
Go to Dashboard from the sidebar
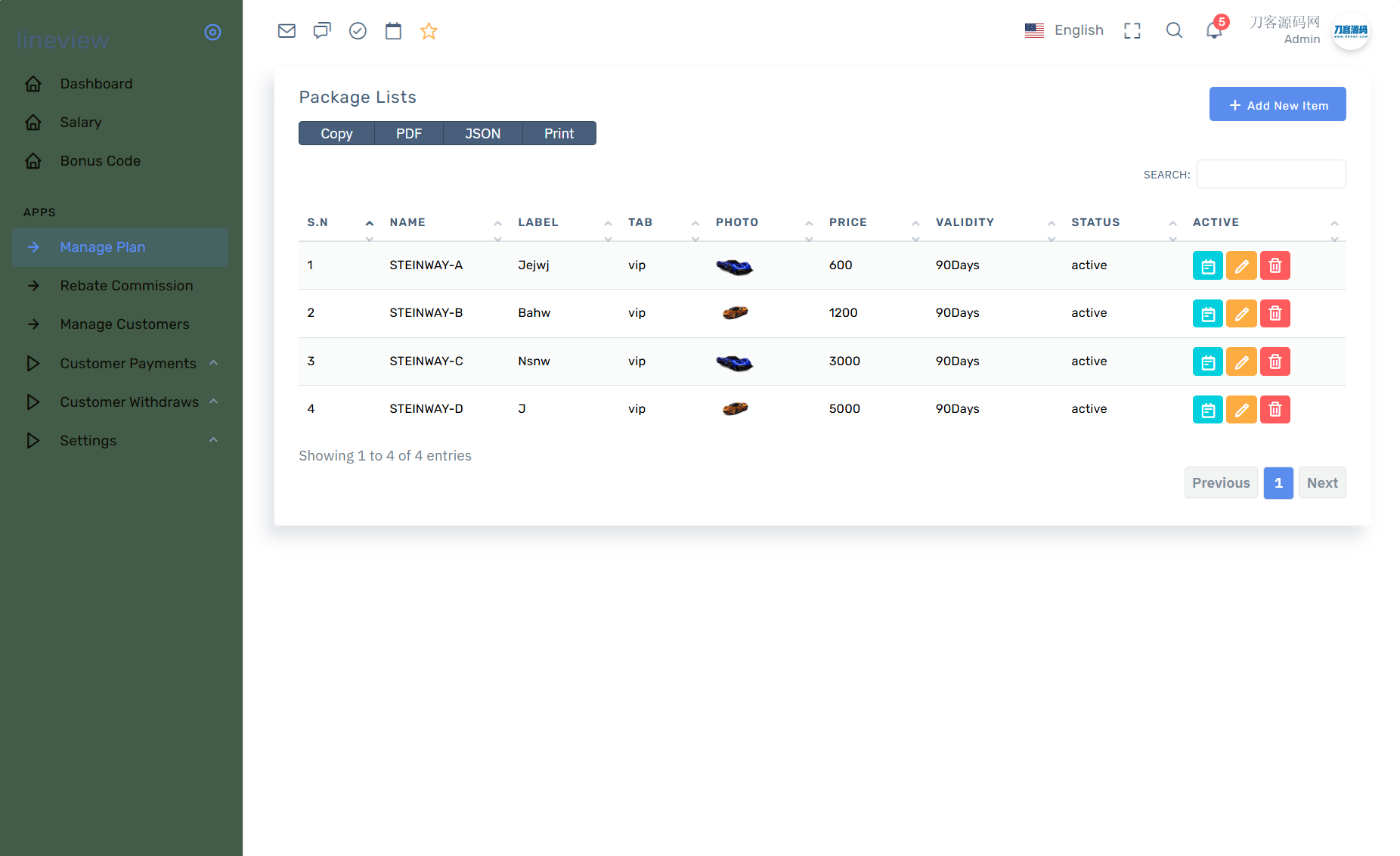click(x=96, y=83)
